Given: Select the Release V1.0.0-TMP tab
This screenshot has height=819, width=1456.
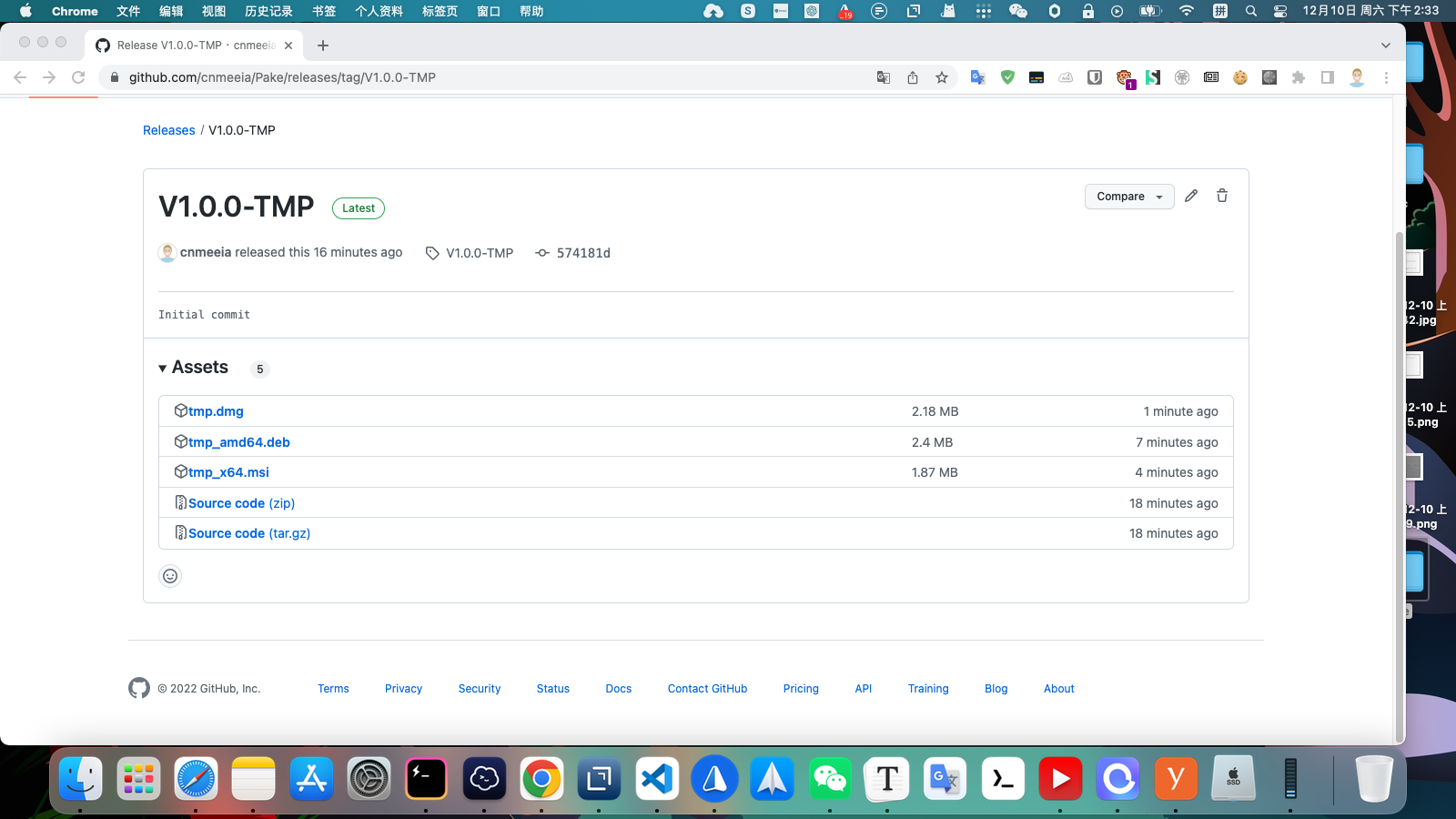Looking at the screenshot, I should point(195,45).
